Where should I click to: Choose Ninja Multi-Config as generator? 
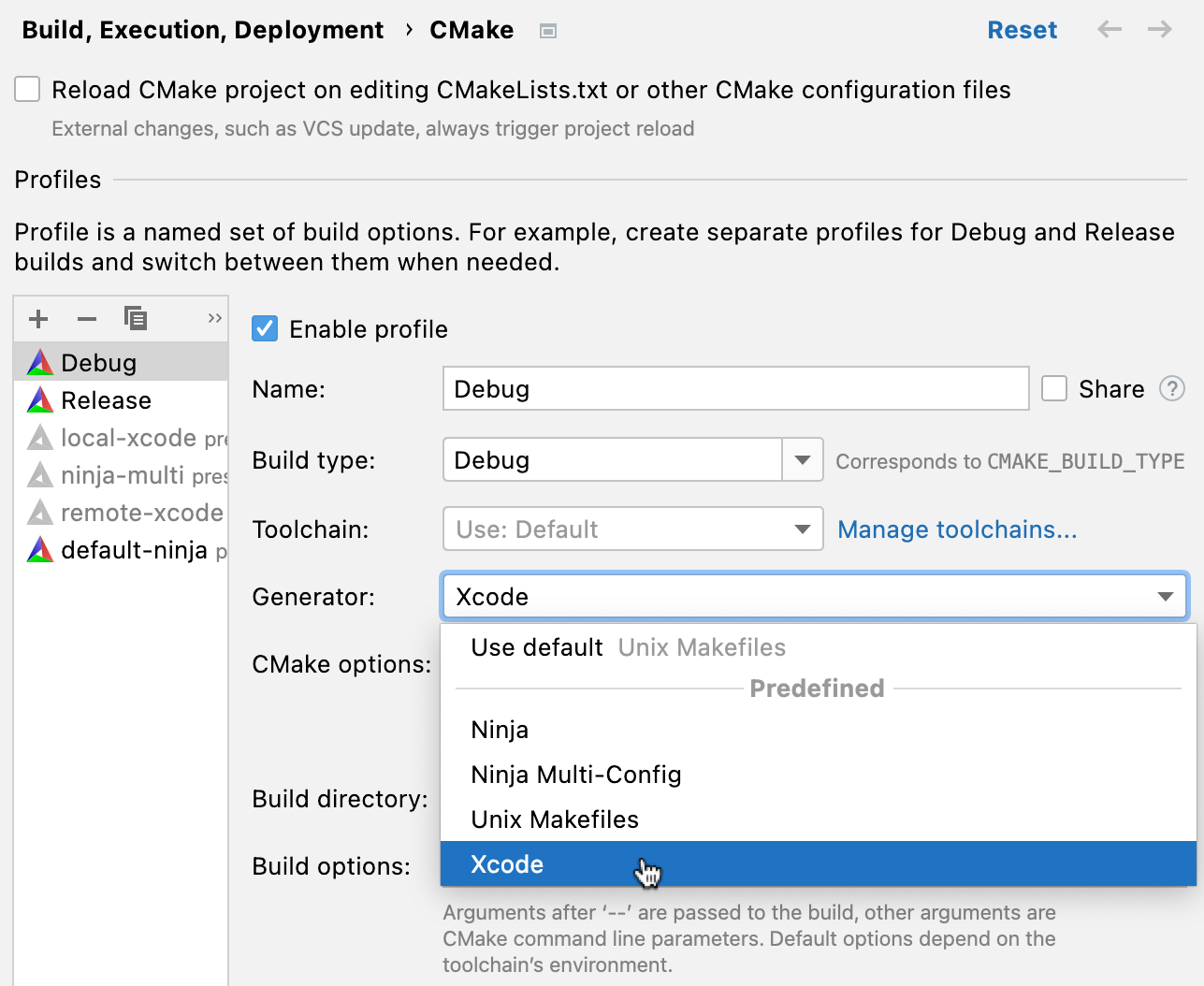coord(576,775)
